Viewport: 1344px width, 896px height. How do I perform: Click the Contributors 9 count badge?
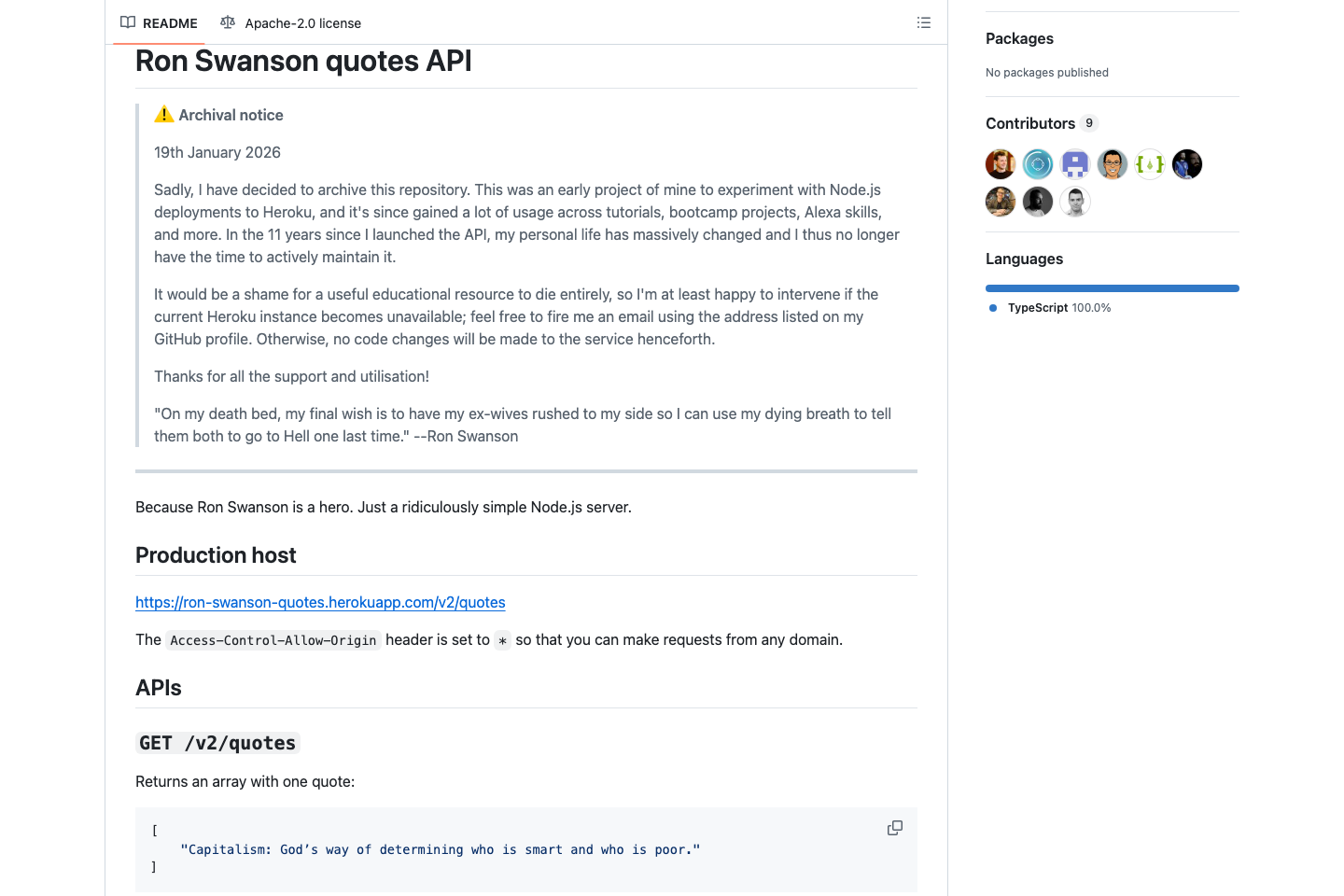(1088, 122)
